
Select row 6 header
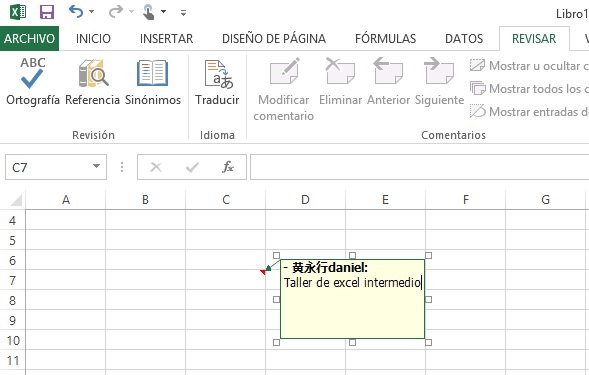(x=12, y=260)
